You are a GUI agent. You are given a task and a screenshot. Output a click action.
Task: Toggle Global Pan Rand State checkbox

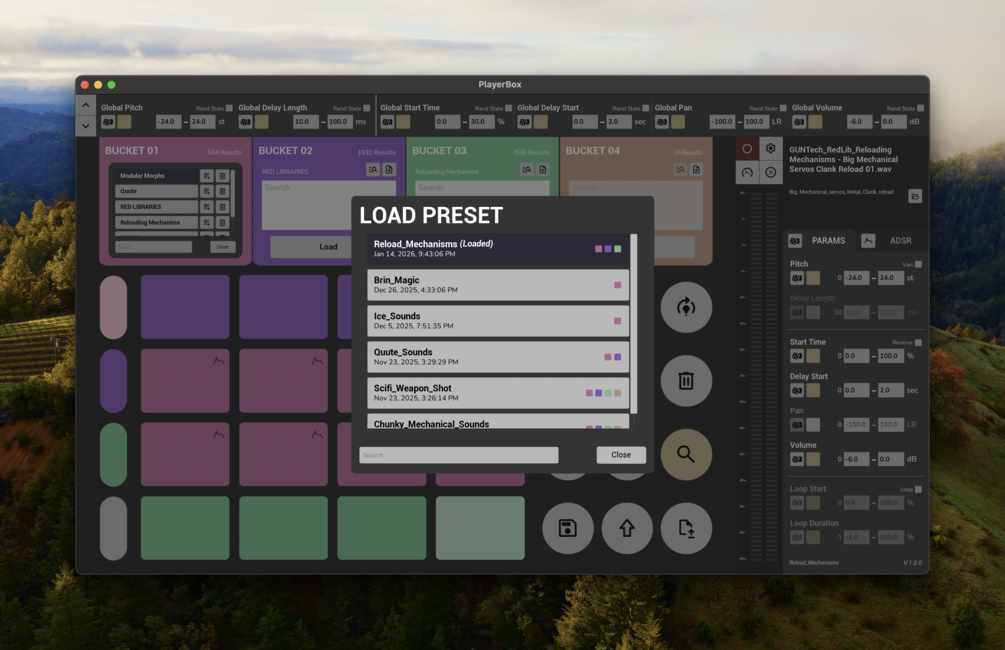(x=783, y=108)
